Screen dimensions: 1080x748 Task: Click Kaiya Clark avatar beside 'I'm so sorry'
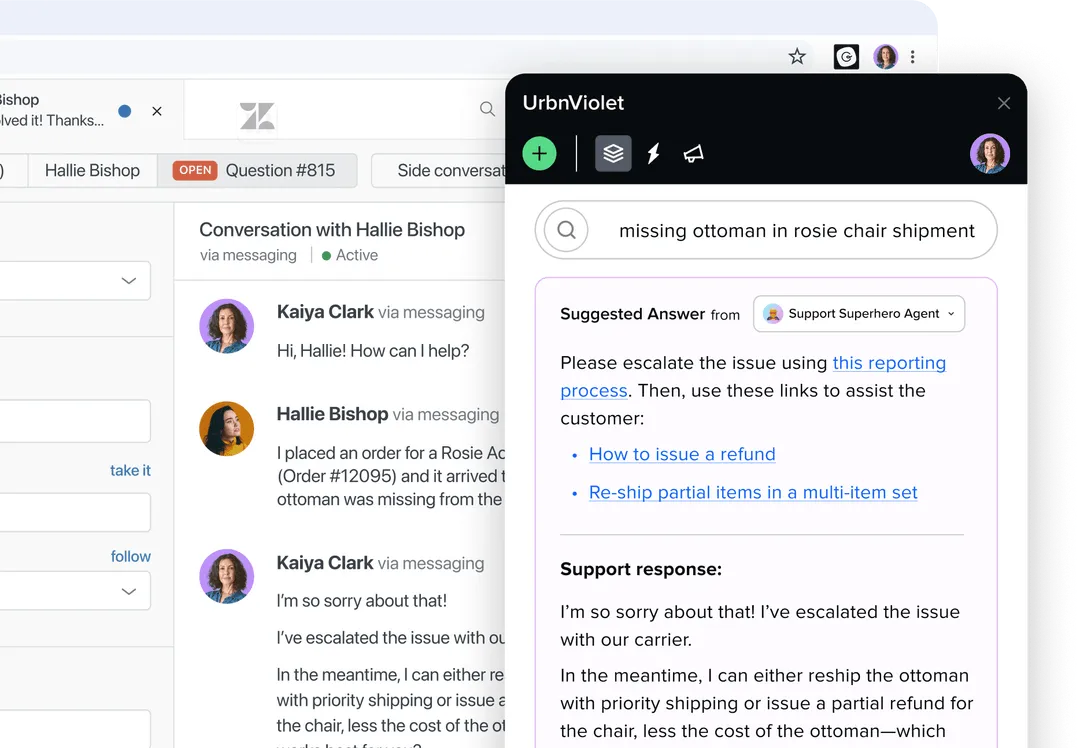[x=227, y=576]
